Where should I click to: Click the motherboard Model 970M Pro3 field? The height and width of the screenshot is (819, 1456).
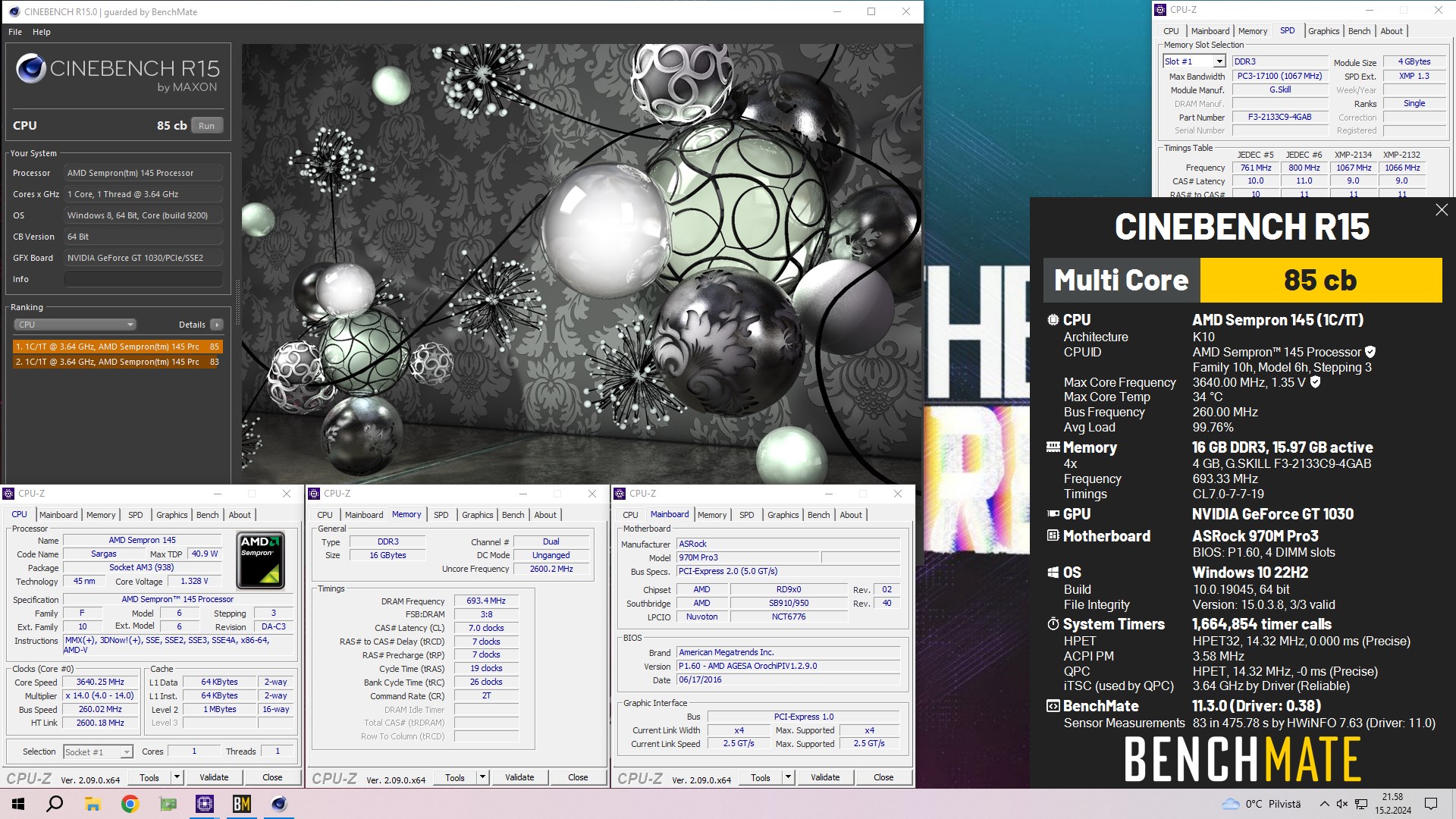pyautogui.click(x=748, y=557)
